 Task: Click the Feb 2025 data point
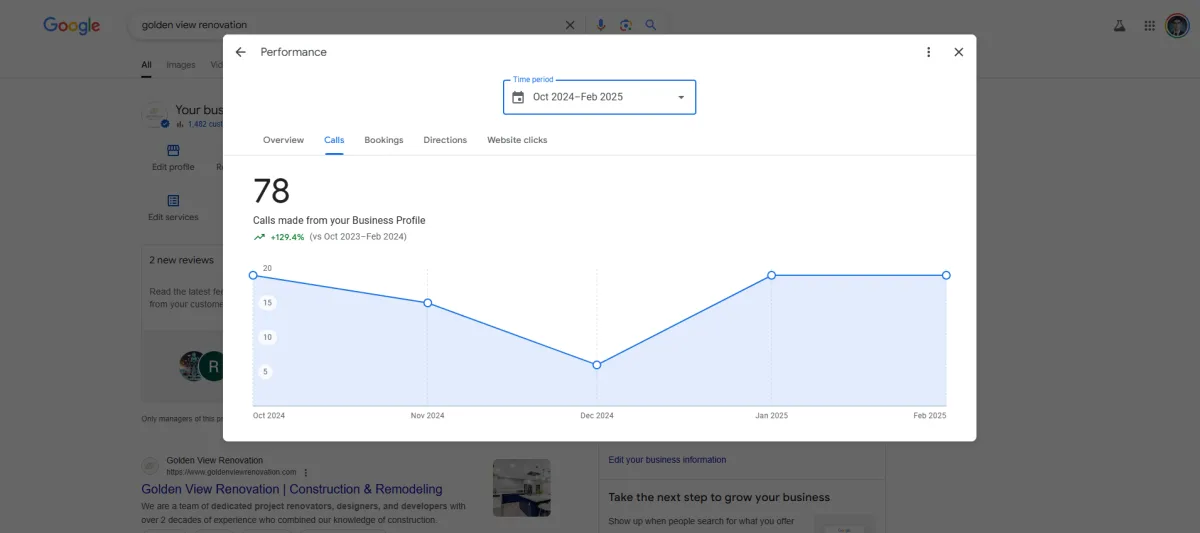(x=946, y=275)
